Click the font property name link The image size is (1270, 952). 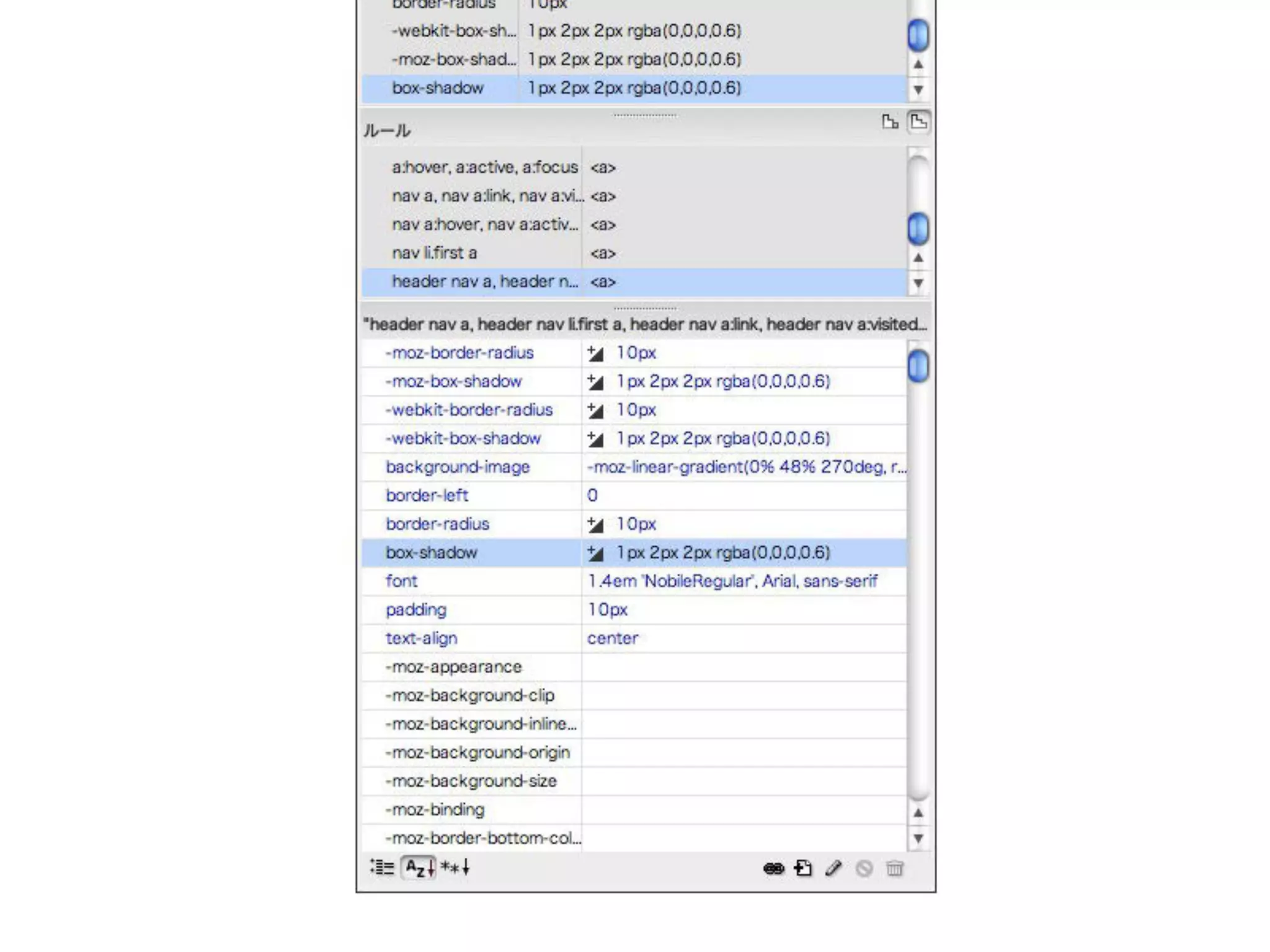401,581
